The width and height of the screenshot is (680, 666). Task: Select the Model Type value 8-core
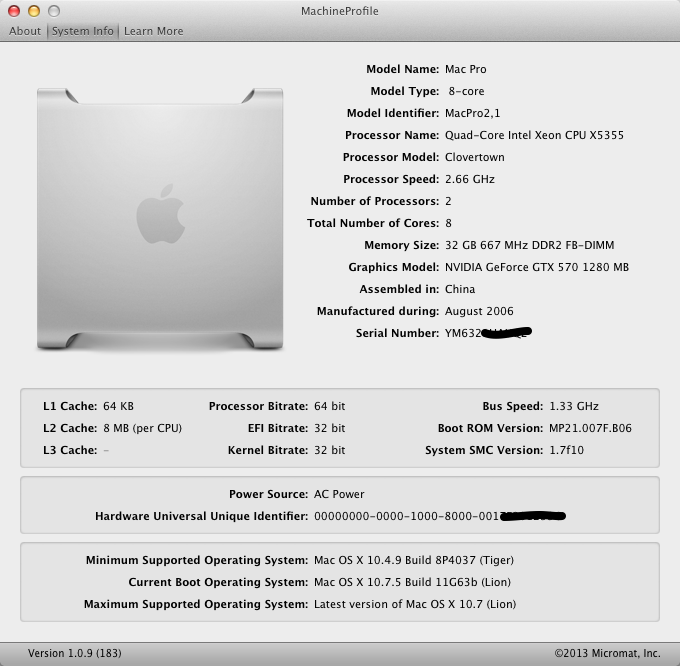466,91
